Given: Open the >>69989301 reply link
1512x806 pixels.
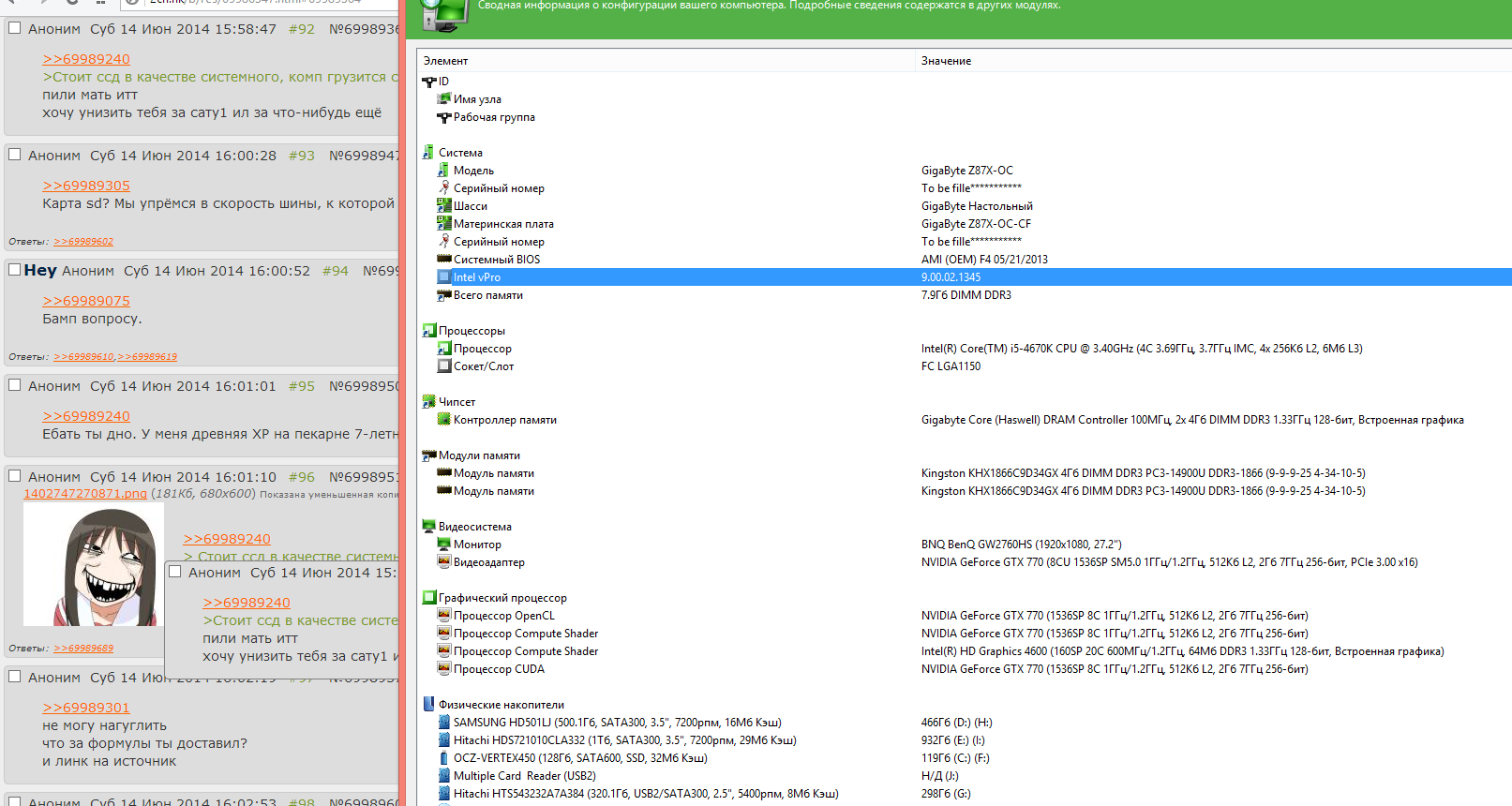Looking at the screenshot, I should click(x=86, y=708).
